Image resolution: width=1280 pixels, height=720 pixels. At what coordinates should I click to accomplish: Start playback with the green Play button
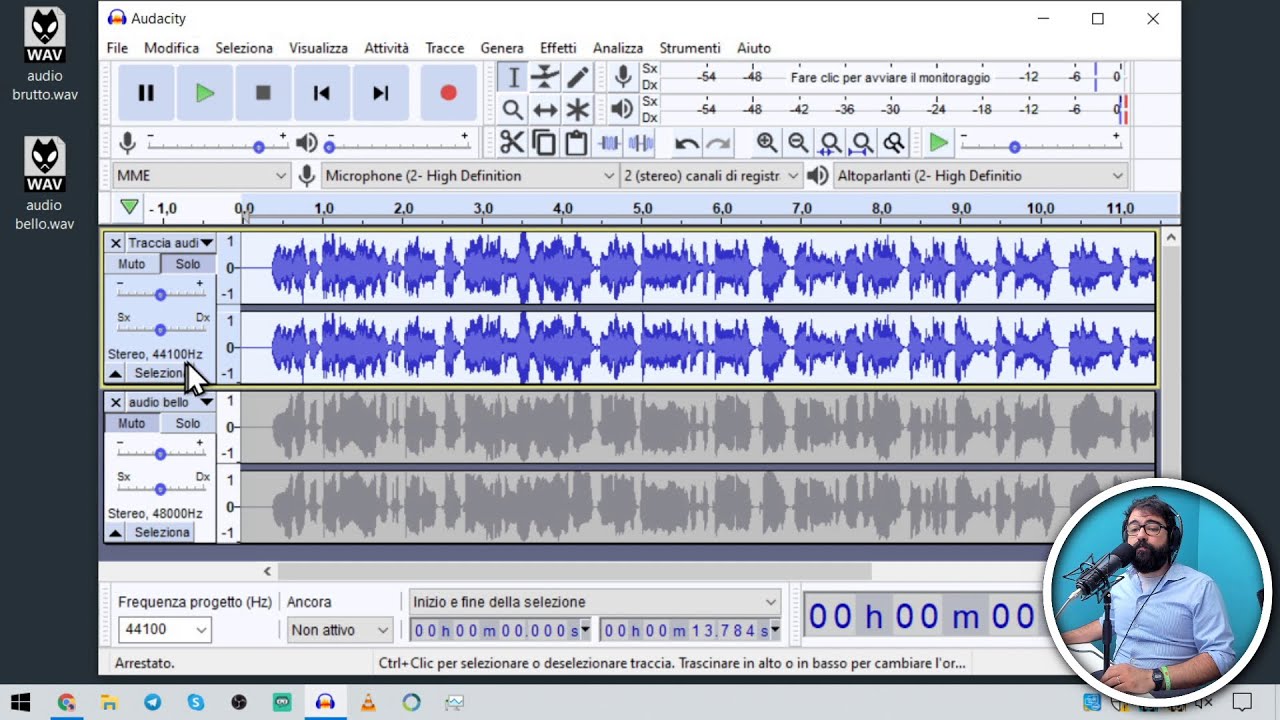[x=205, y=93]
